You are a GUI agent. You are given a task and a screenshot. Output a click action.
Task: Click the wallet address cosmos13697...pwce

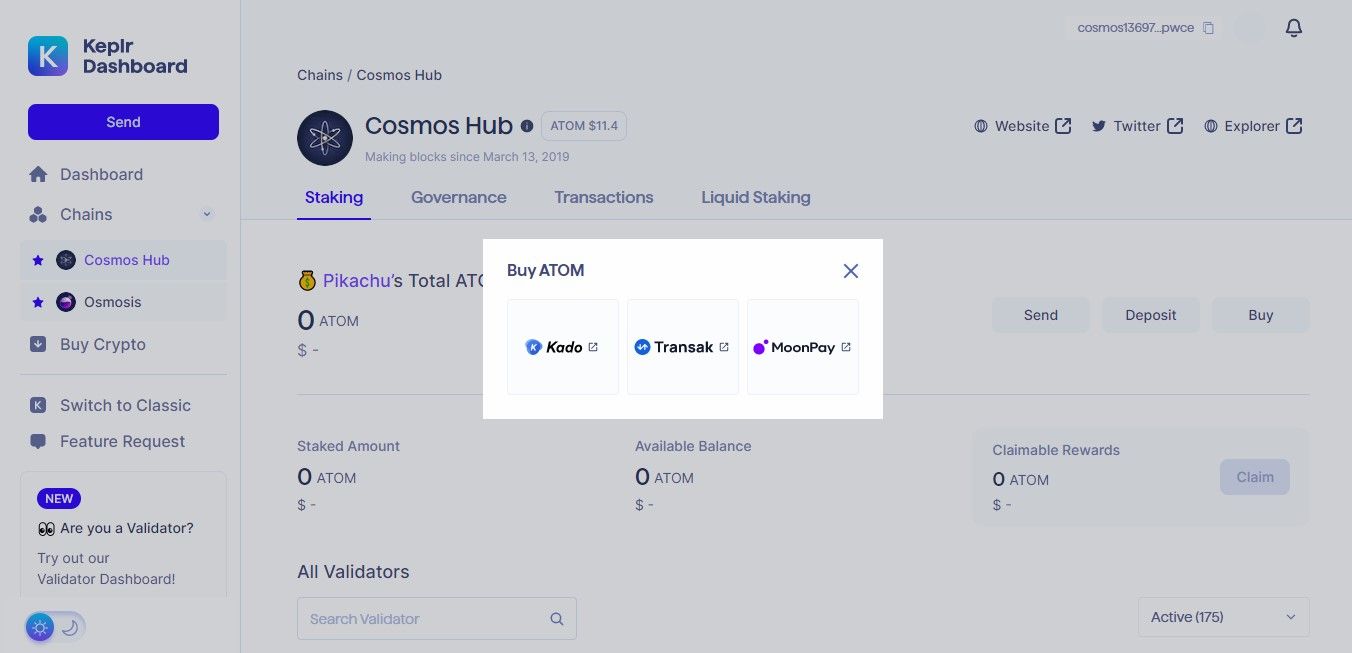1136,28
